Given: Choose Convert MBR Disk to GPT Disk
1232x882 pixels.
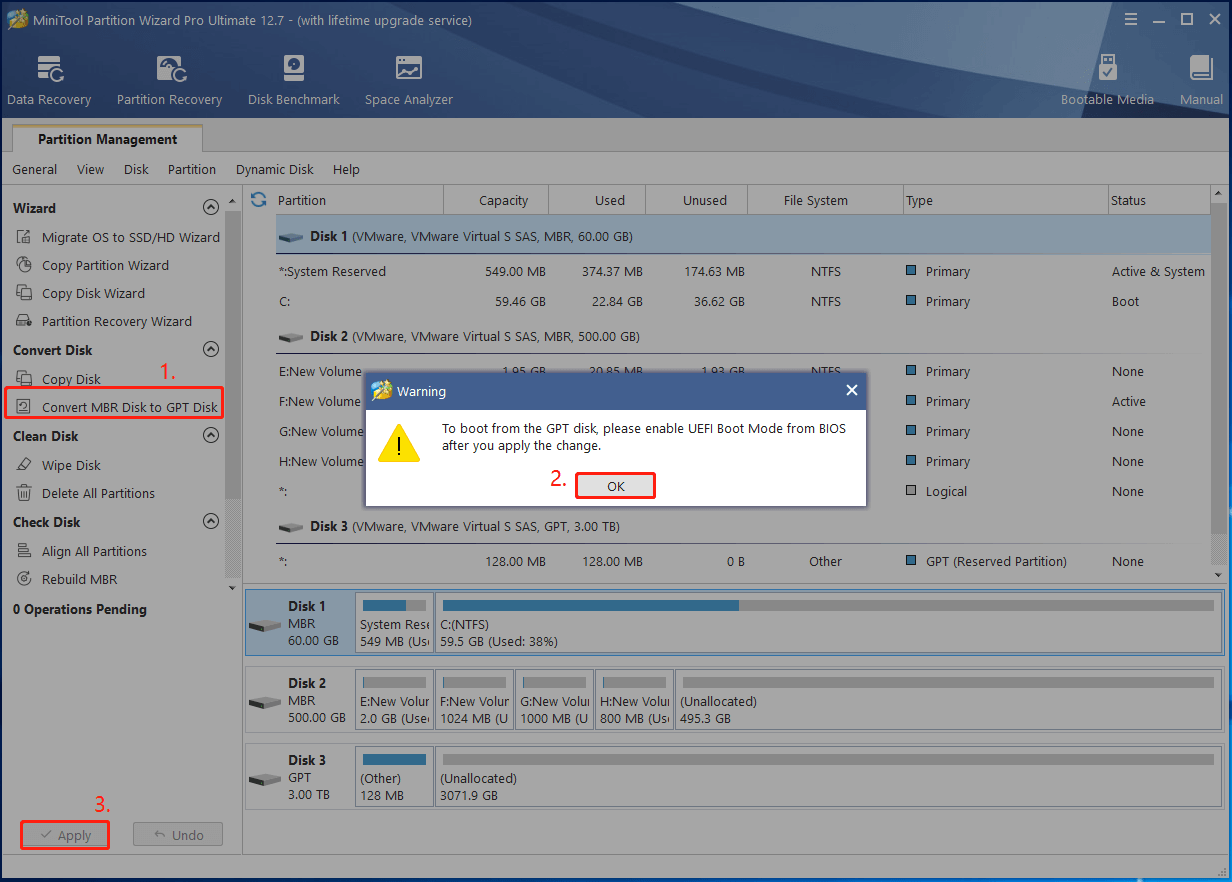Looking at the screenshot, I should coord(116,407).
